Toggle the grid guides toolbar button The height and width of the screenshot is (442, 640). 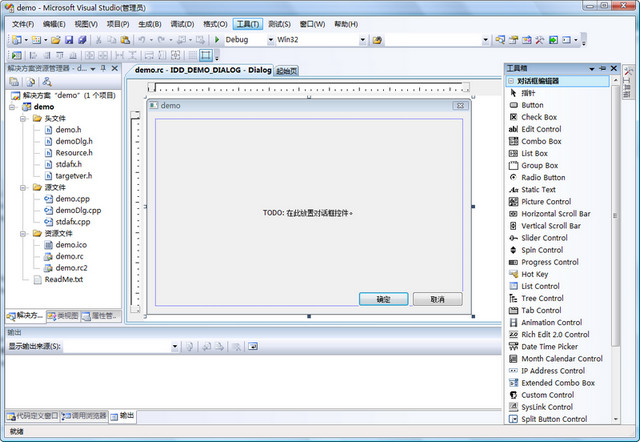pos(206,55)
